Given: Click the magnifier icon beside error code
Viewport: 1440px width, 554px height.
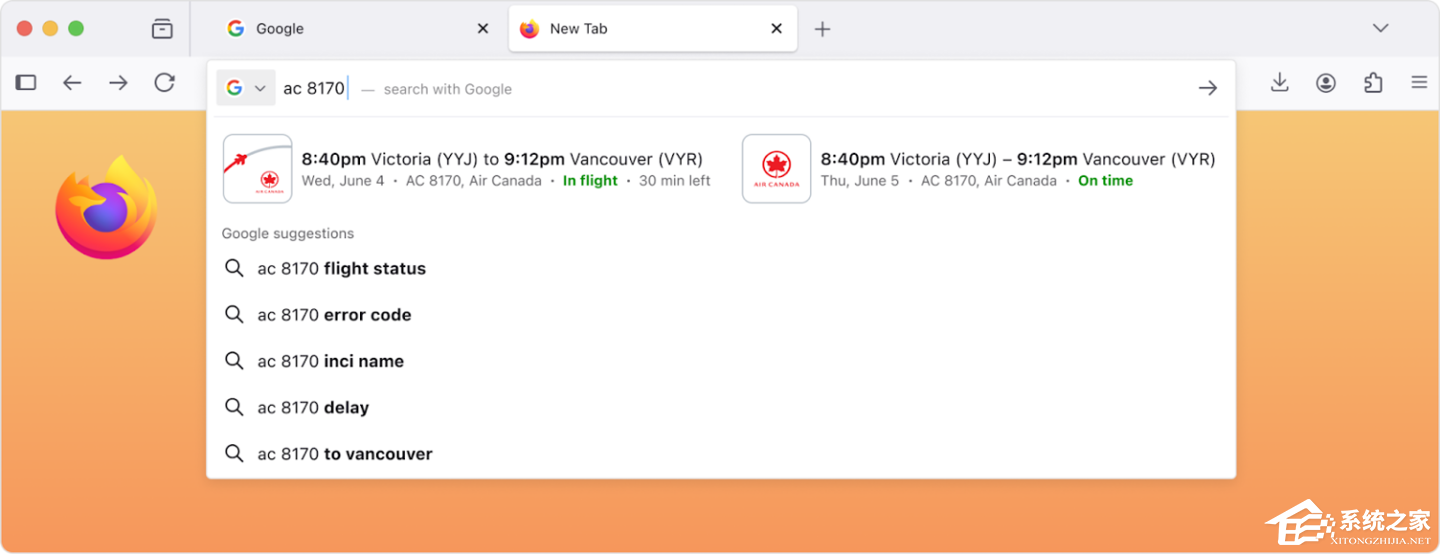Looking at the screenshot, I should pyautogui.click(x=234, y=314).
